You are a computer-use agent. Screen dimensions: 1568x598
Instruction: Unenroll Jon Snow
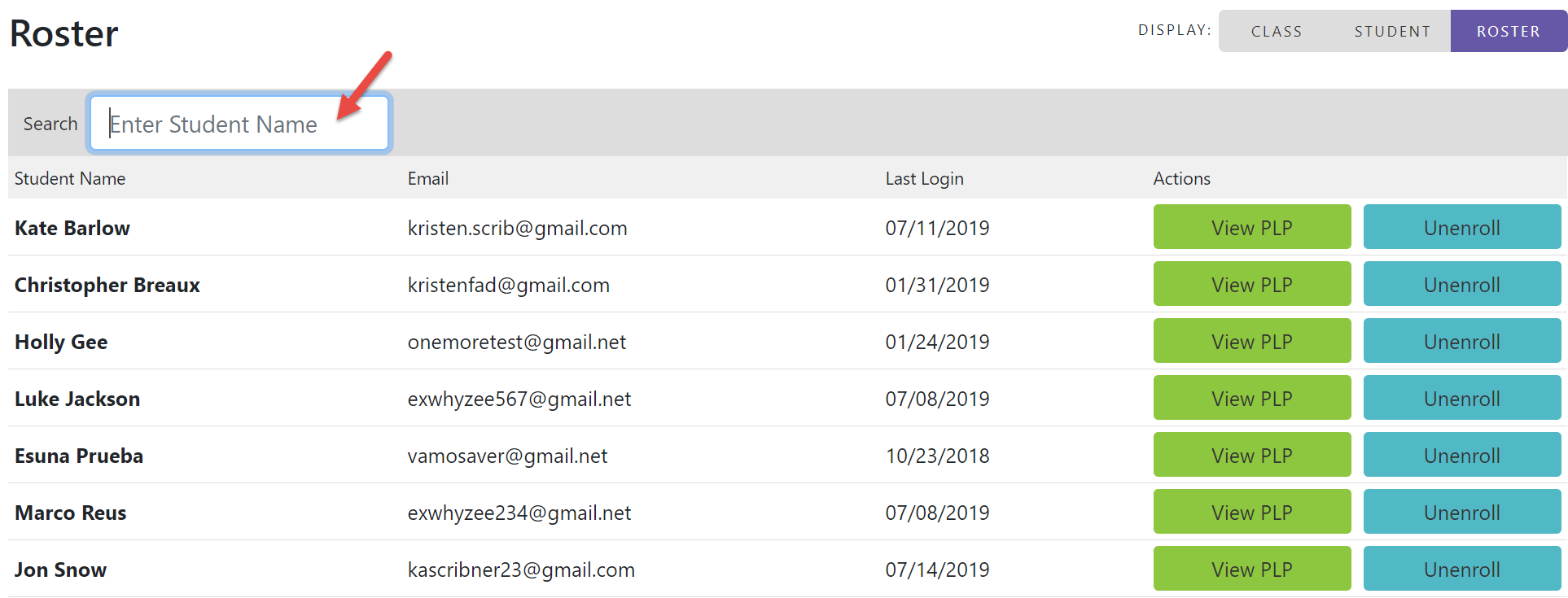[x=1461, y=569]
